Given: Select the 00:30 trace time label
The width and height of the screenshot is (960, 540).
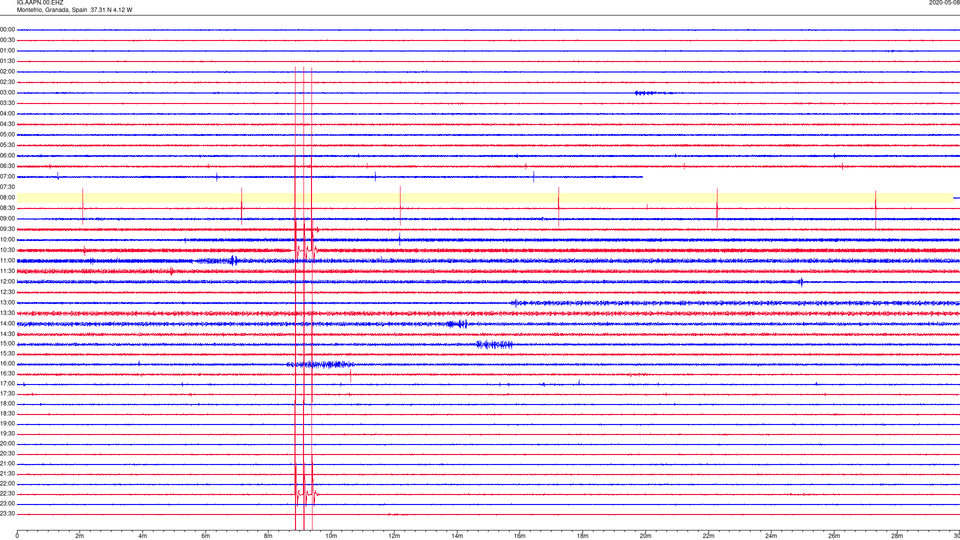Looking at the screenshot, I should (7, 40).
